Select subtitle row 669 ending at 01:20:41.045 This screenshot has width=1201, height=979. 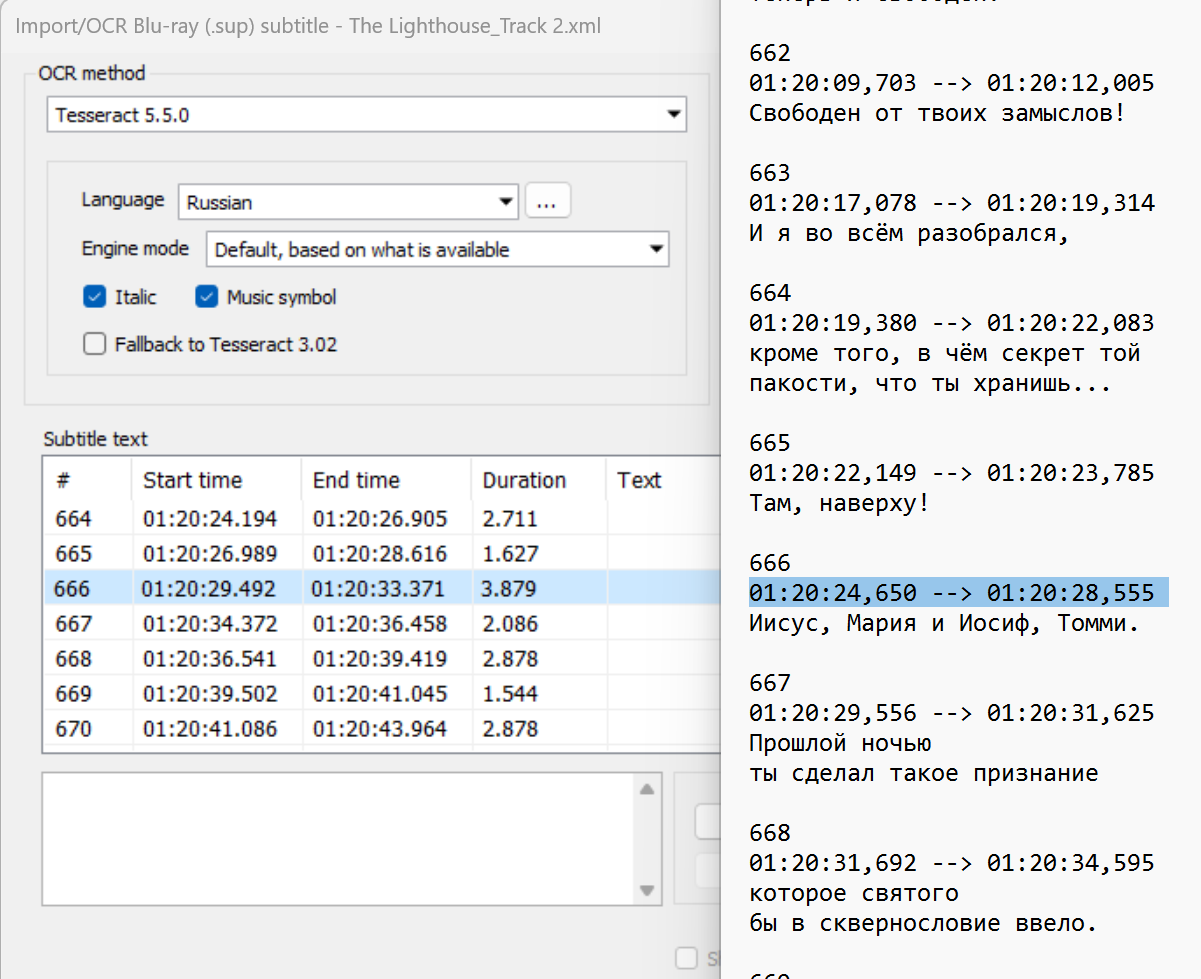coord(382,694)
